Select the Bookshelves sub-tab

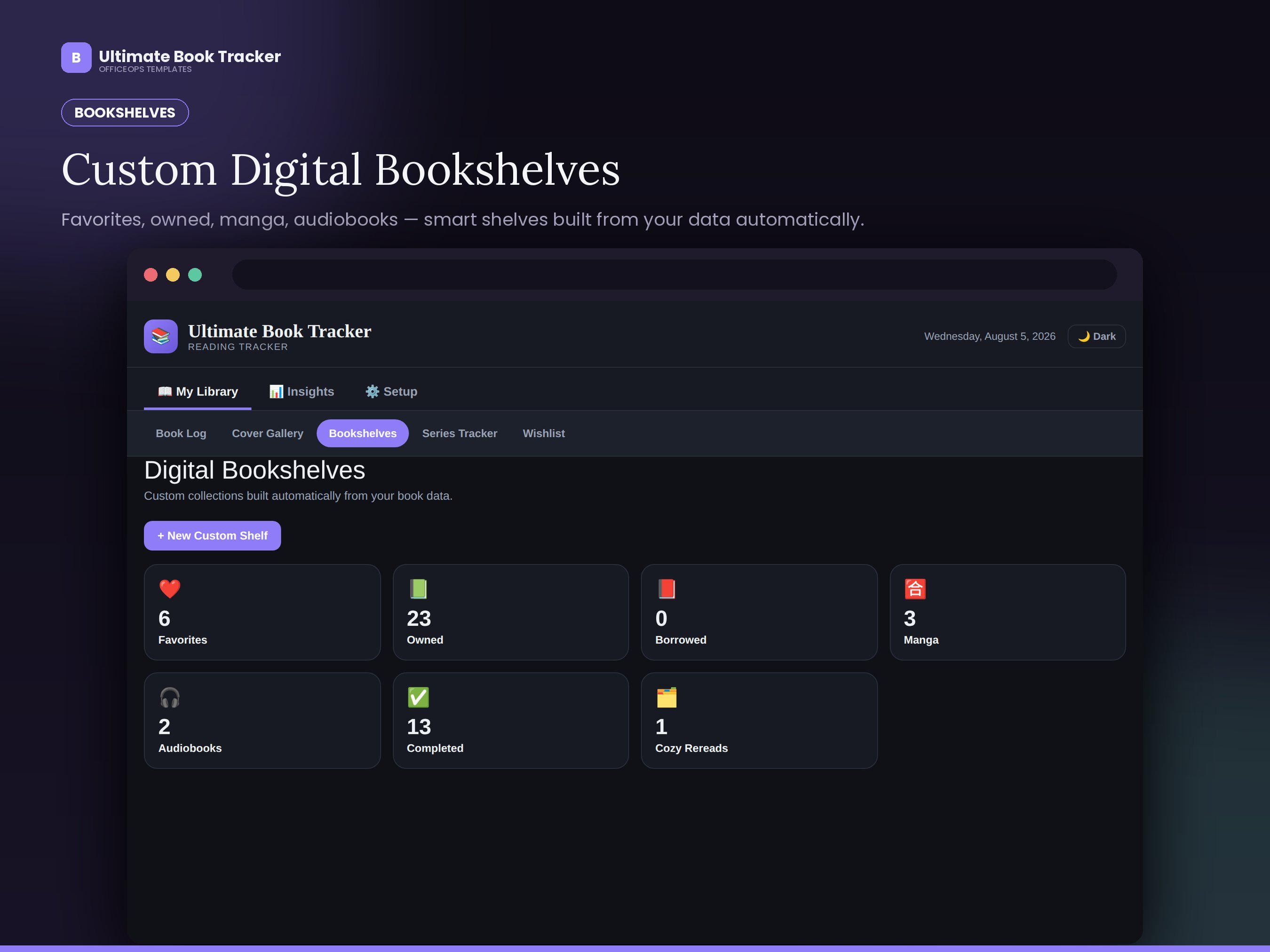point(363,433)
